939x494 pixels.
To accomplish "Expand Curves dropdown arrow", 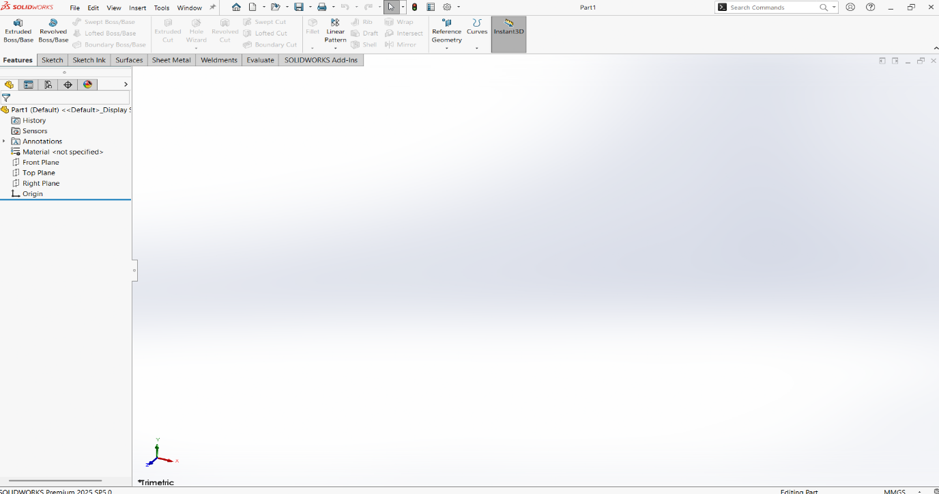I will (477, 49).
